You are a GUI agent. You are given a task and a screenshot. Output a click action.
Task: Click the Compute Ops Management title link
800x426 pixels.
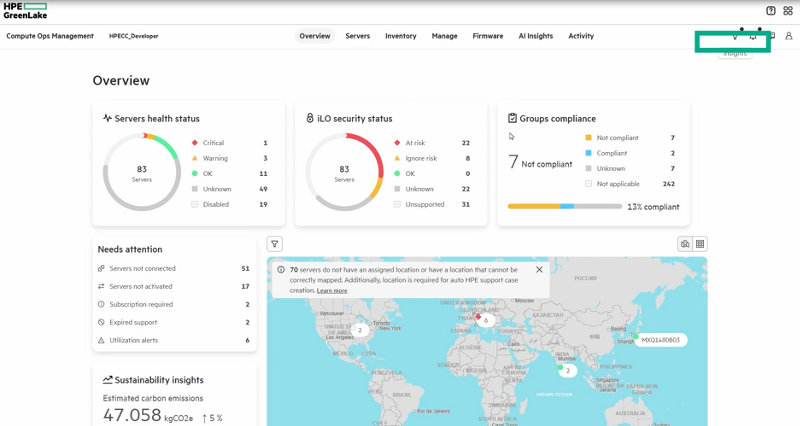(50, 36)
